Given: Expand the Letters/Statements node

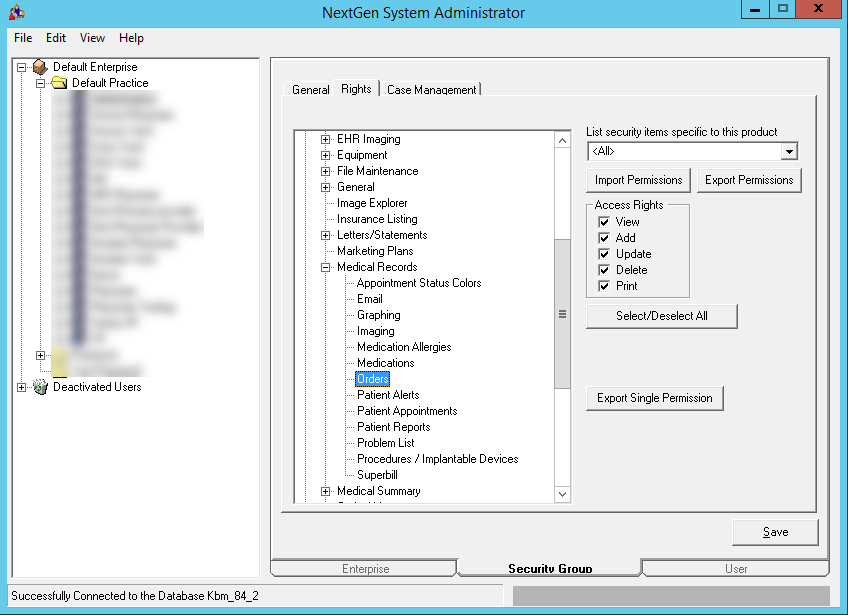Looking at the screenshot, I should 325,235.
